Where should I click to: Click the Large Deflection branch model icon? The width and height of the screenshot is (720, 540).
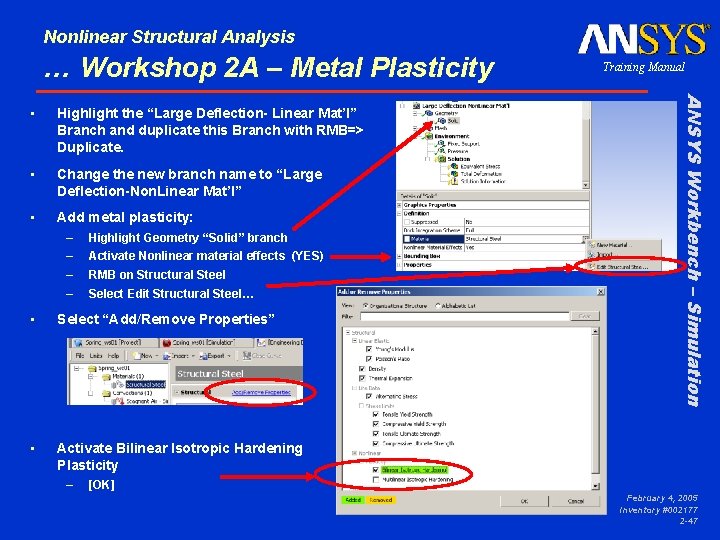[x=416, y=106]
